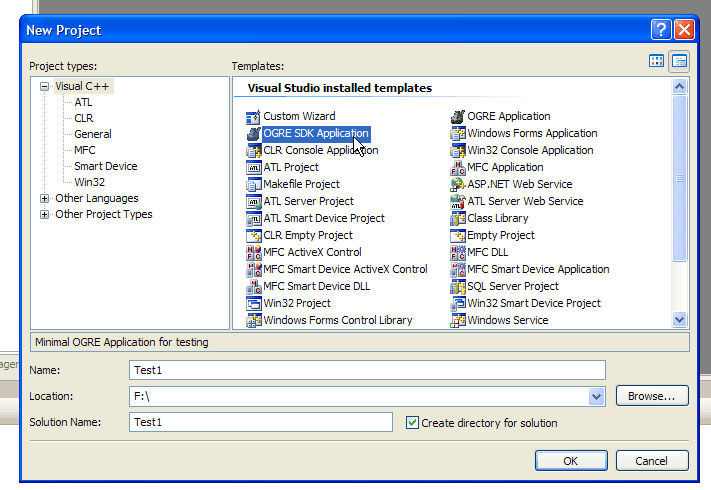Select the Win32 project type
The height and width of the screenshot is (490, 711).
click(x=89, y=182)
